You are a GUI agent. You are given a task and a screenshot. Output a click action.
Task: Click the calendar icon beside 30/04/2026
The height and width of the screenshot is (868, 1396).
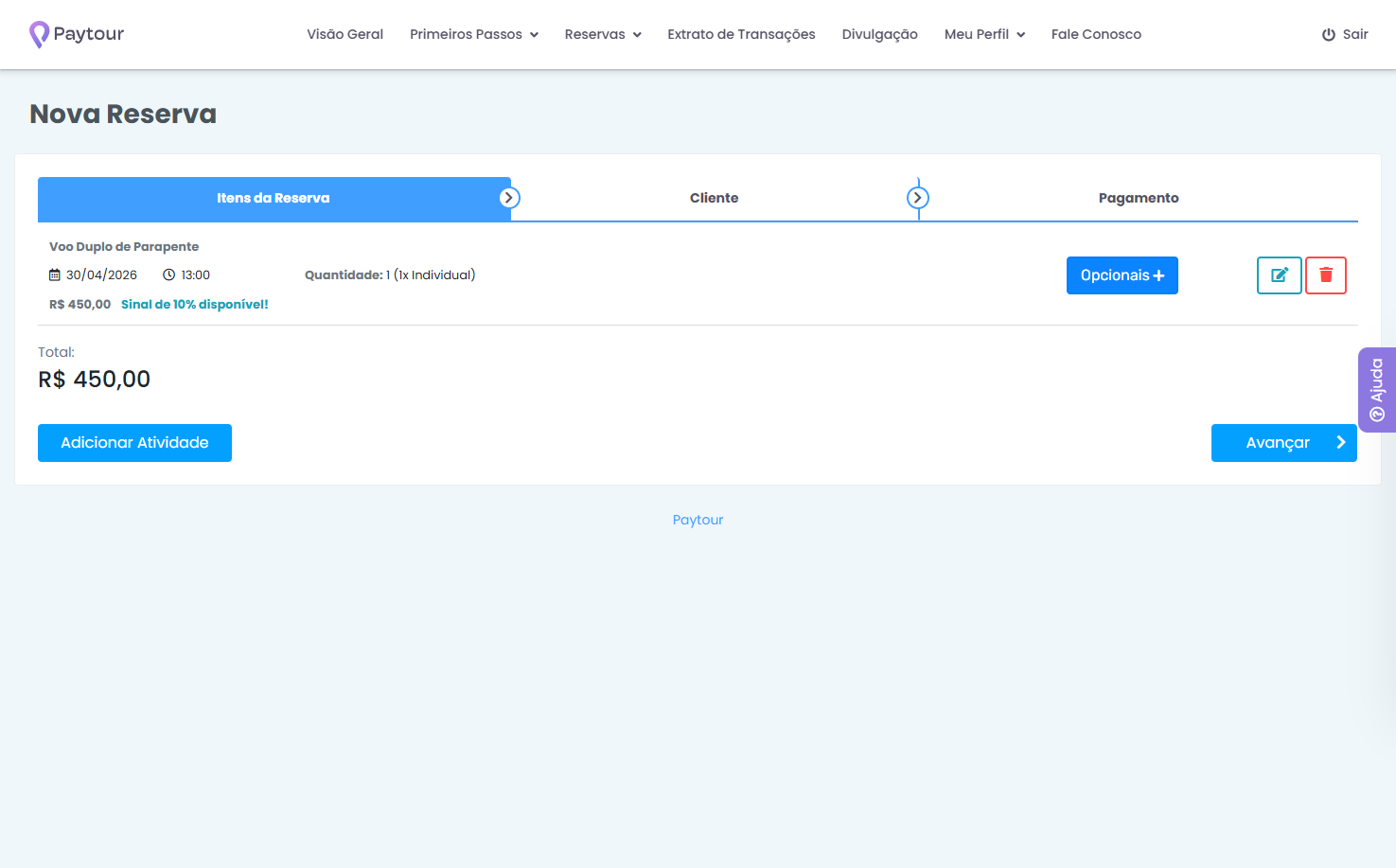[55, 275]
